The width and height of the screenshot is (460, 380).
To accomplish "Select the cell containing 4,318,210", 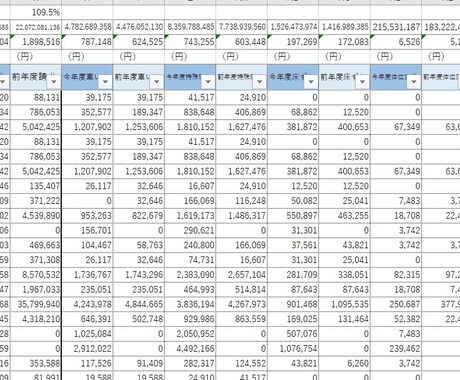I will point(36,319).
